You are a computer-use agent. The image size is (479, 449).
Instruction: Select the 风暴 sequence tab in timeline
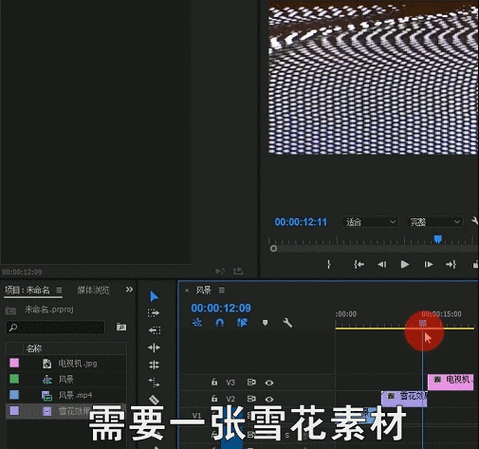pyautogui.click(x=203, y=290)
